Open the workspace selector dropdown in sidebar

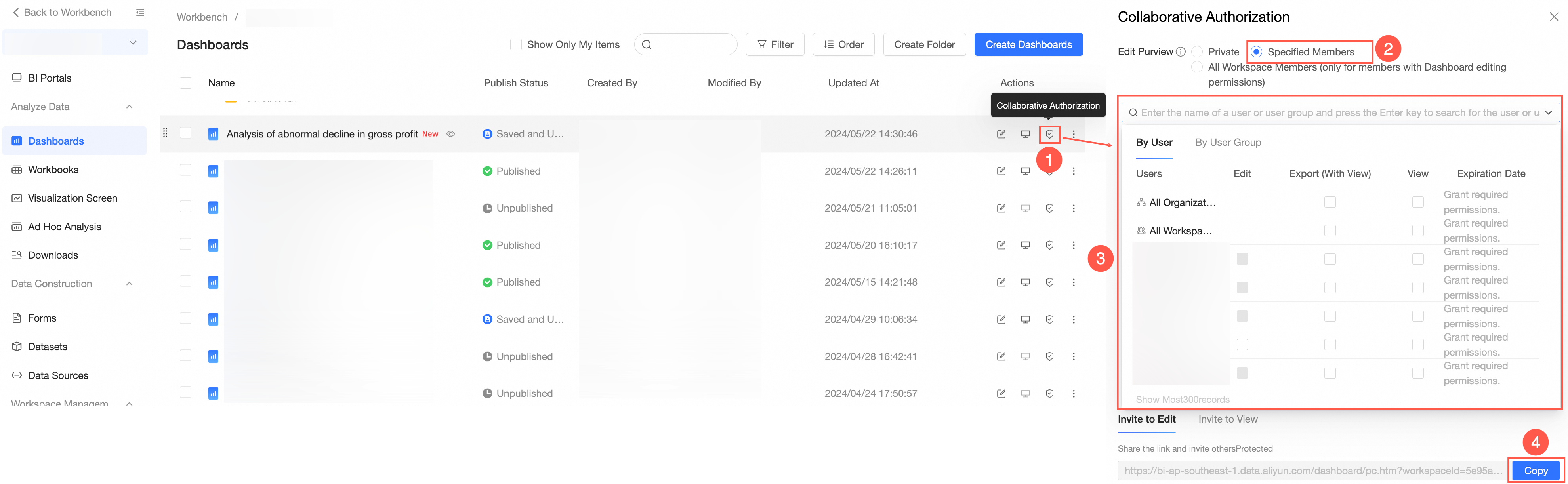coord(133,43)
